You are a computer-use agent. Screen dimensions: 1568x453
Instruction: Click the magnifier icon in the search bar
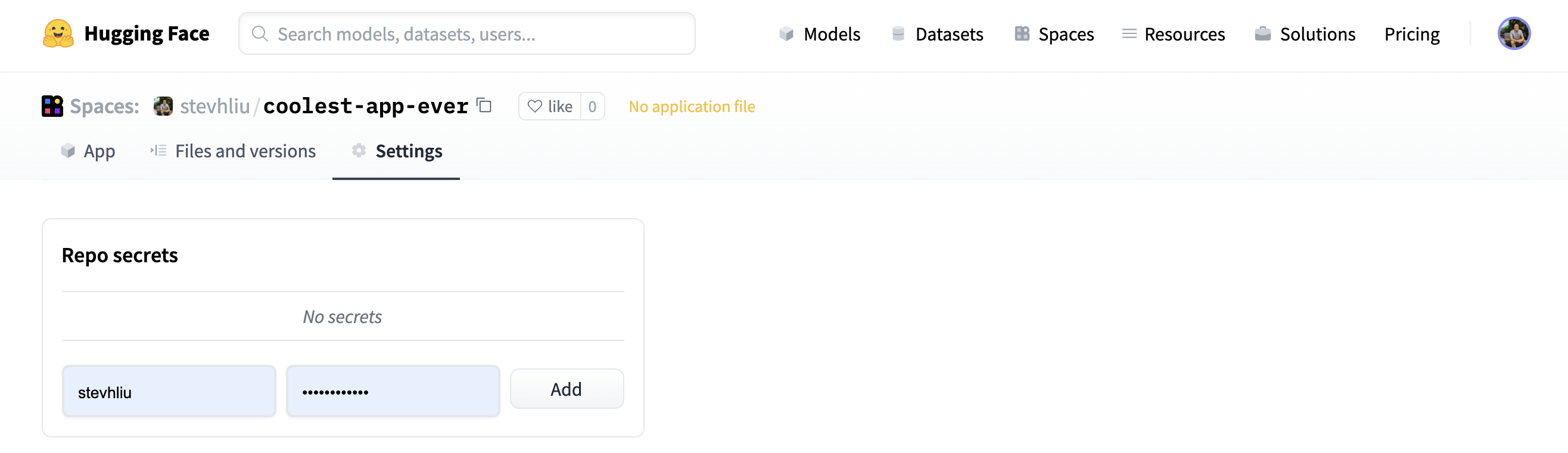point(260,33)
